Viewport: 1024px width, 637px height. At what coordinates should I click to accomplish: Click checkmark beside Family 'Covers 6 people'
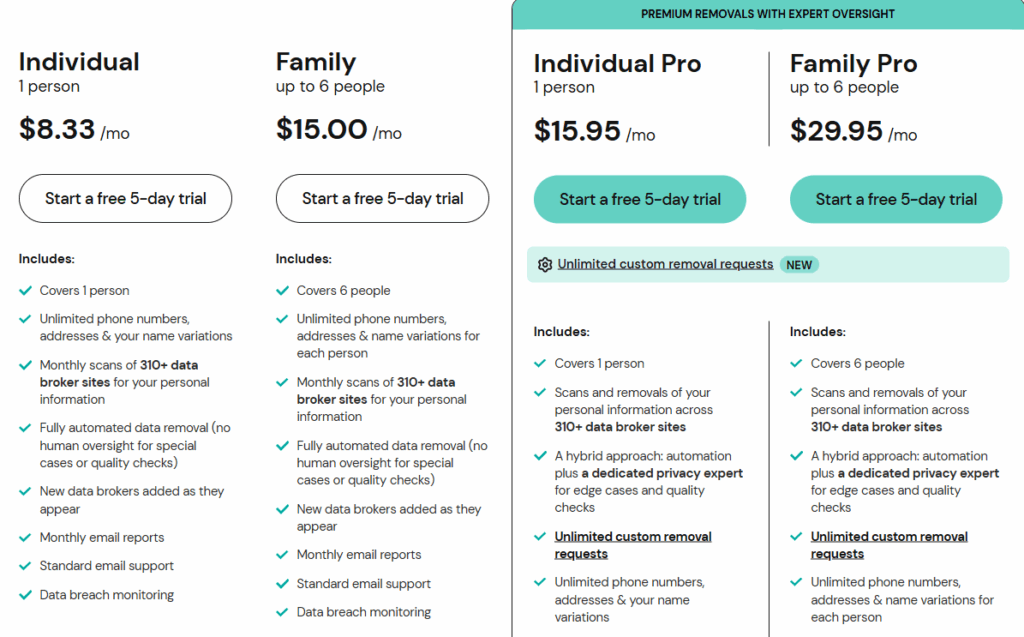click(282, 291)
